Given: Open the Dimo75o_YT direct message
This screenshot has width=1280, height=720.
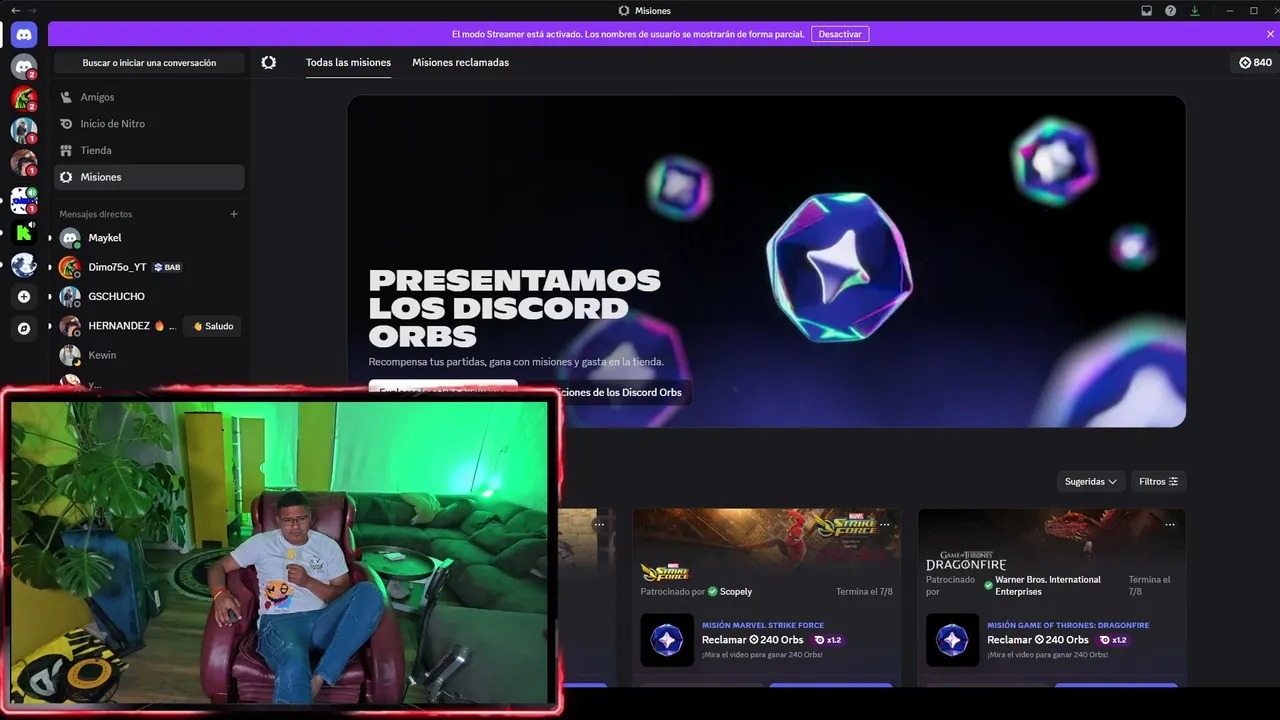Looking at the screenshot, I should tap(149, 267).
